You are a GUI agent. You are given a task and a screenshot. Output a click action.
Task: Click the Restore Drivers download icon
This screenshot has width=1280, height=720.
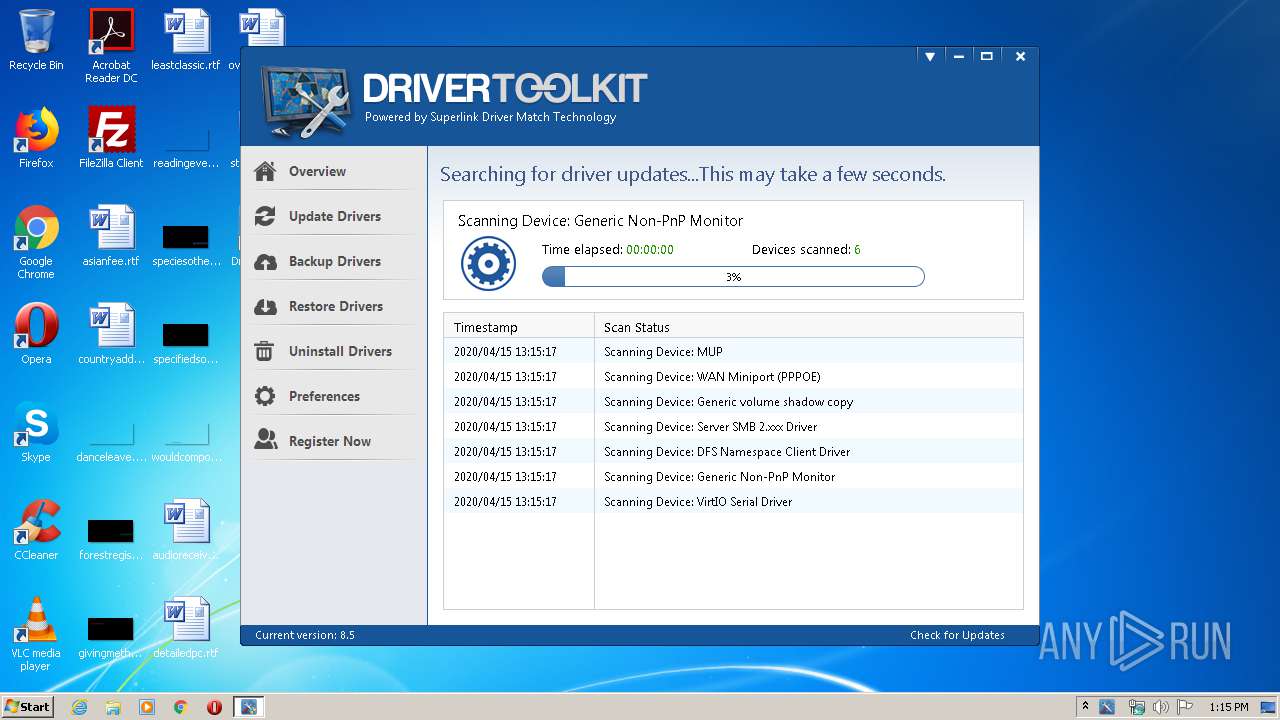(x=265, y=307)
